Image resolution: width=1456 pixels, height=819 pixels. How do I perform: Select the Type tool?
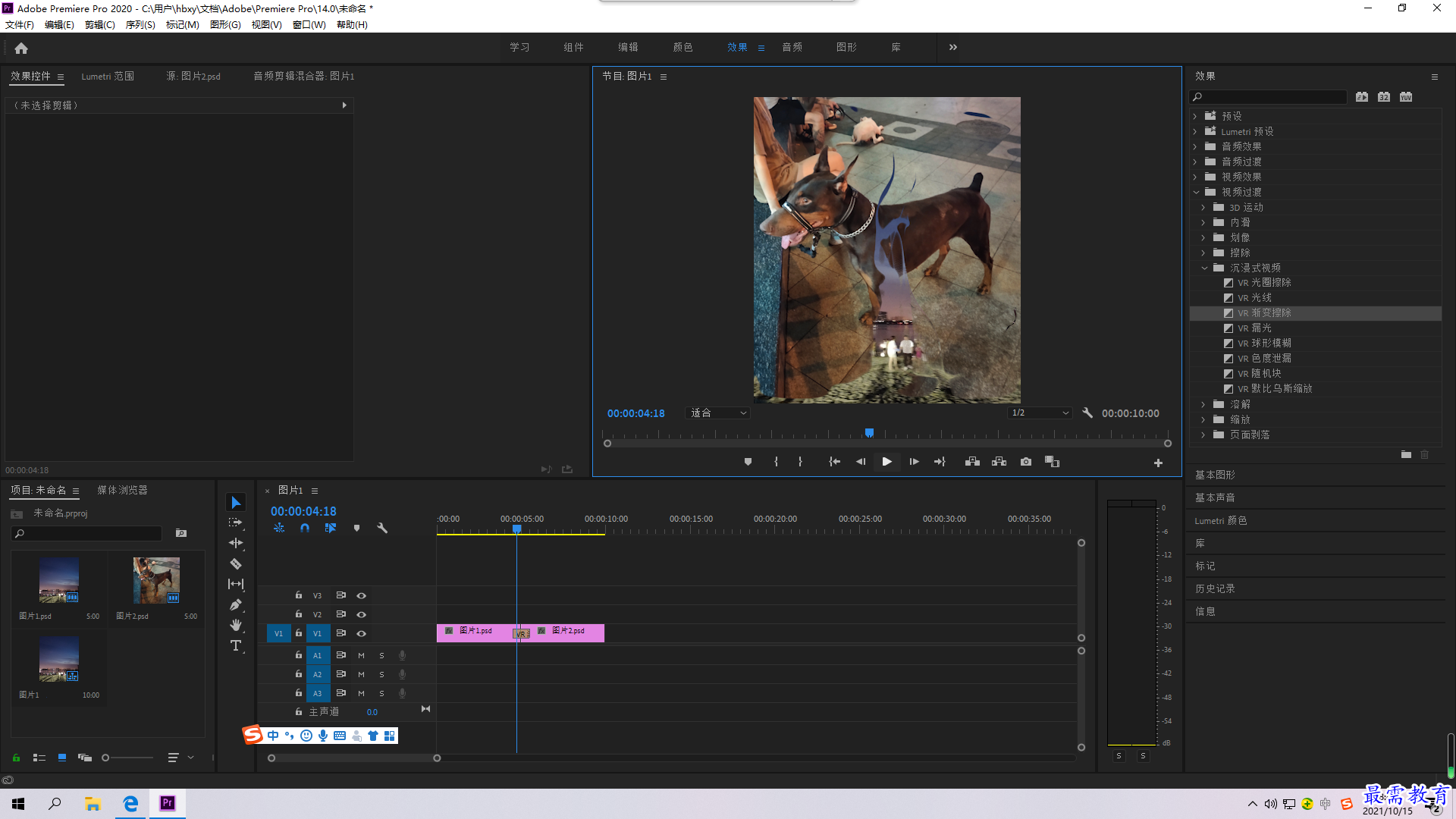click(236, 645)
